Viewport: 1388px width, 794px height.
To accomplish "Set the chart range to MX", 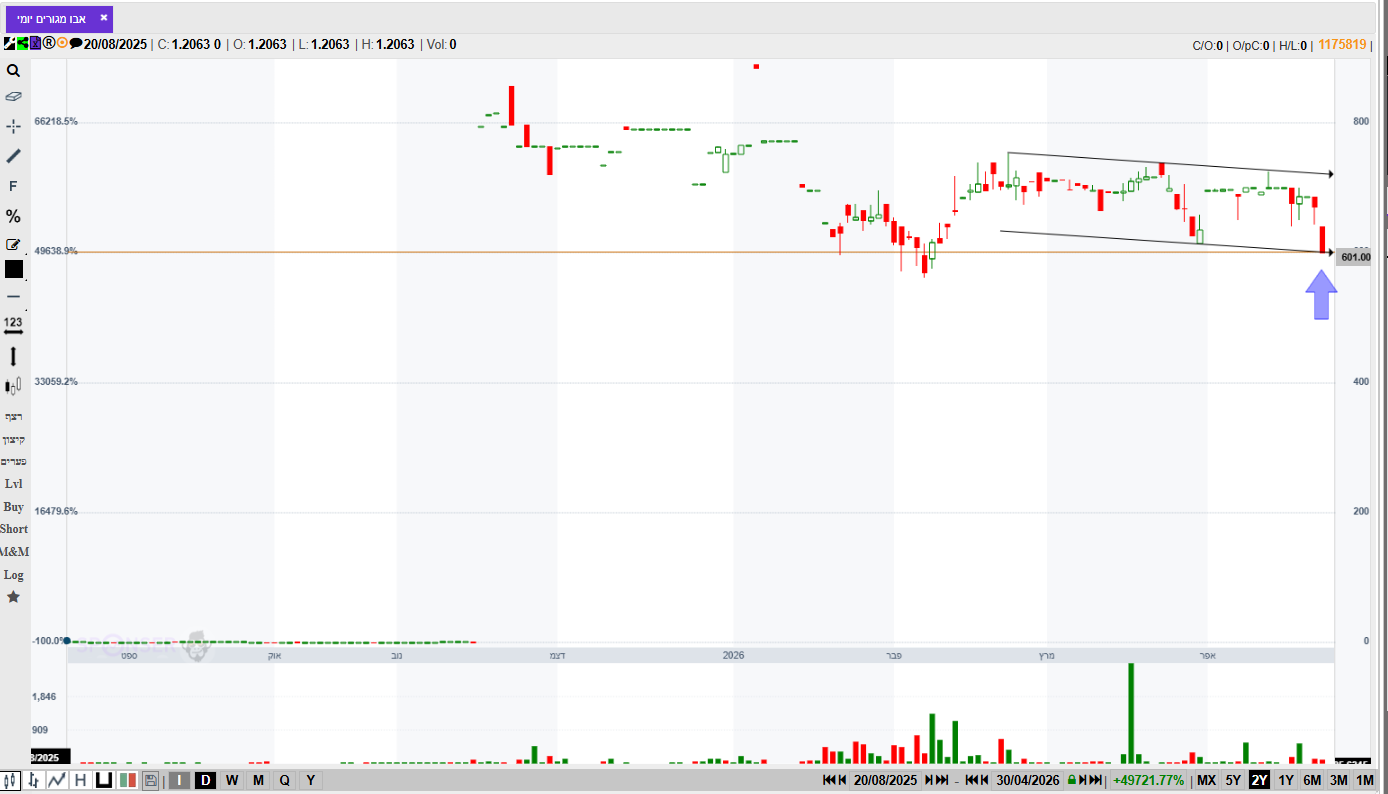I will (1207, 780).
